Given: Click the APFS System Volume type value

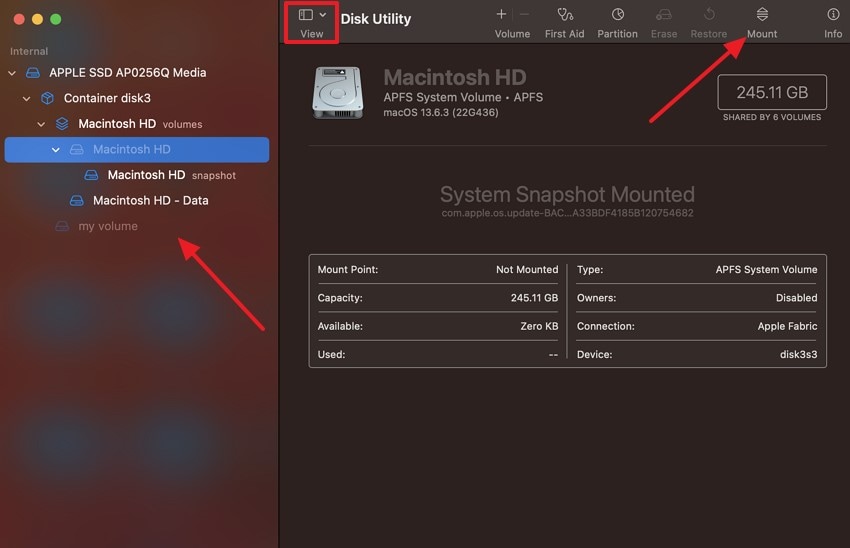Looking at the screenshot, I should pyautogui.click(x=766, y=269).
